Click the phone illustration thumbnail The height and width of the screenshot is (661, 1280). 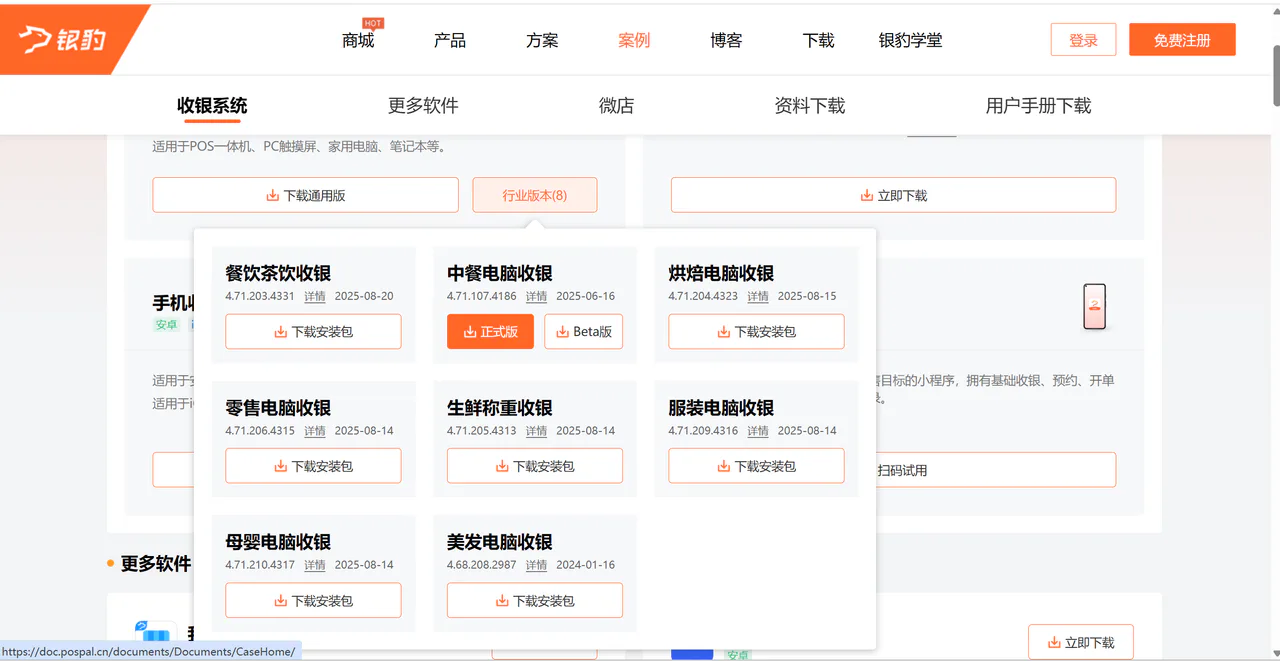(1095, 306)
